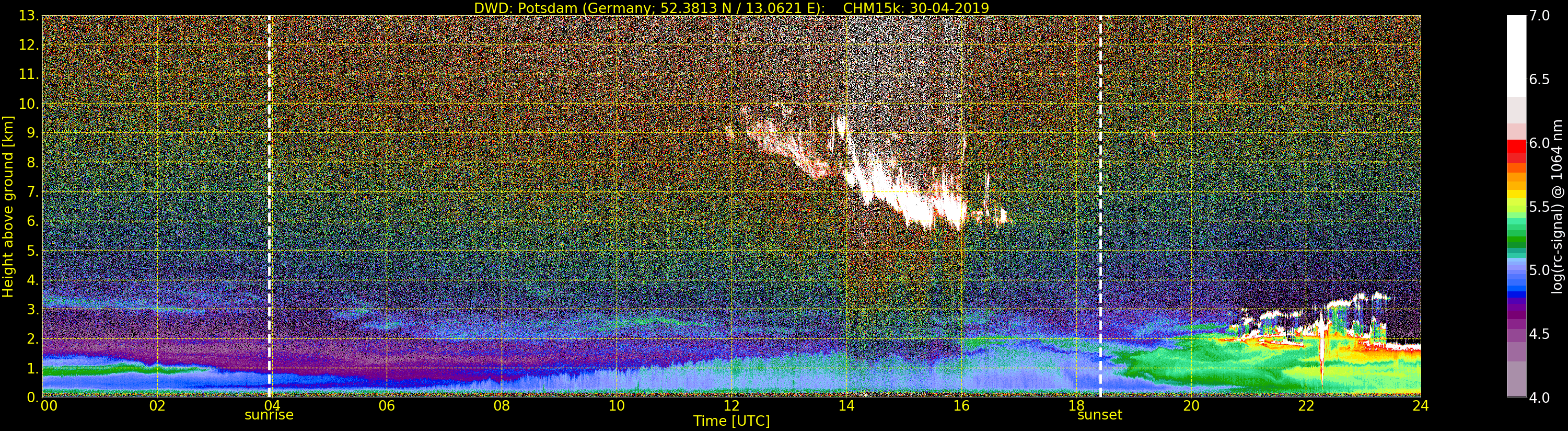
Task: Click the white dashed sunset line
Action: click(x=1100, y=206)
